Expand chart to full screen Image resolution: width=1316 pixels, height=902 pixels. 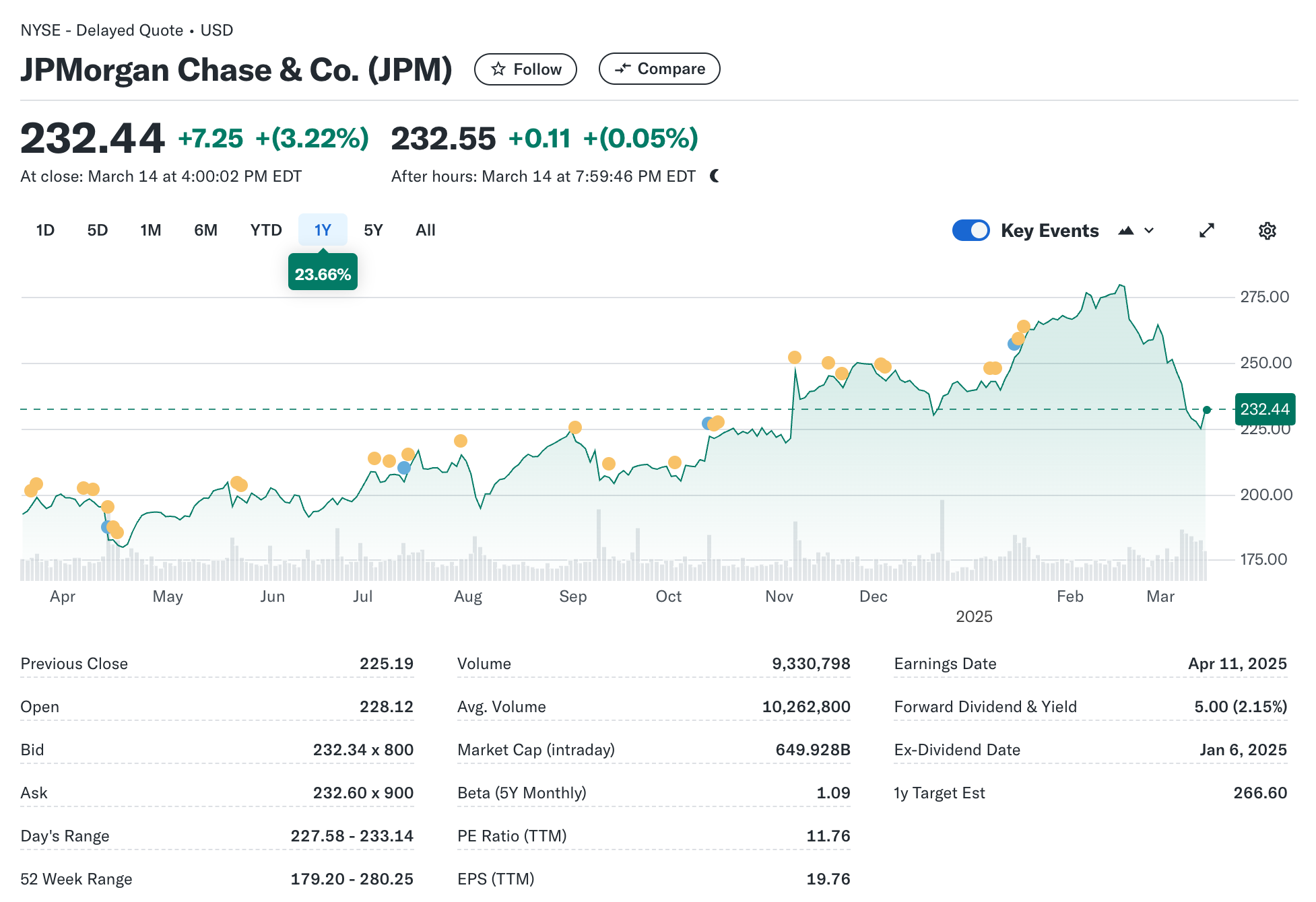pyautogui.click(x=1206, y=231)
